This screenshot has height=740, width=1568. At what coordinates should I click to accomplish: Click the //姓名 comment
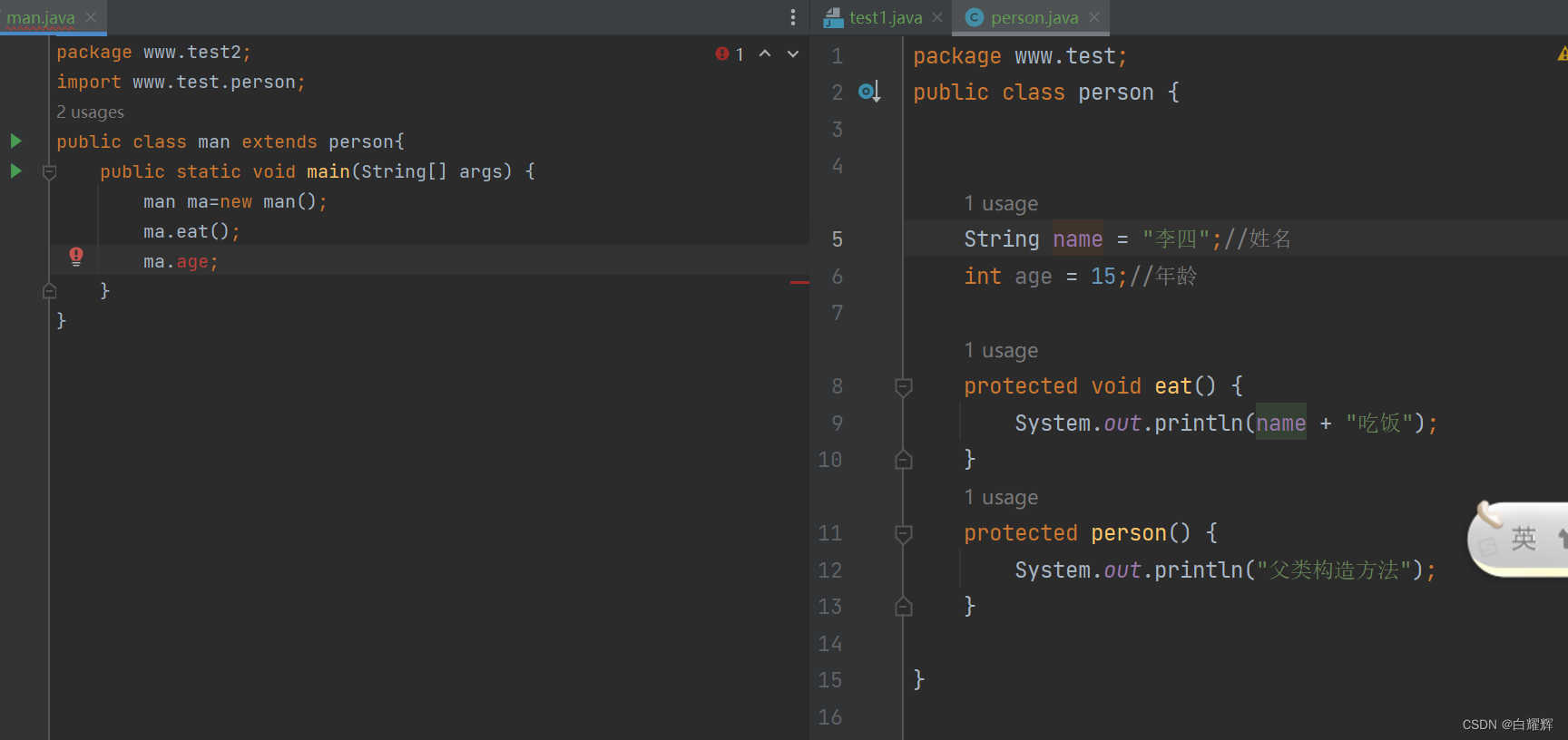(1258, 239)
